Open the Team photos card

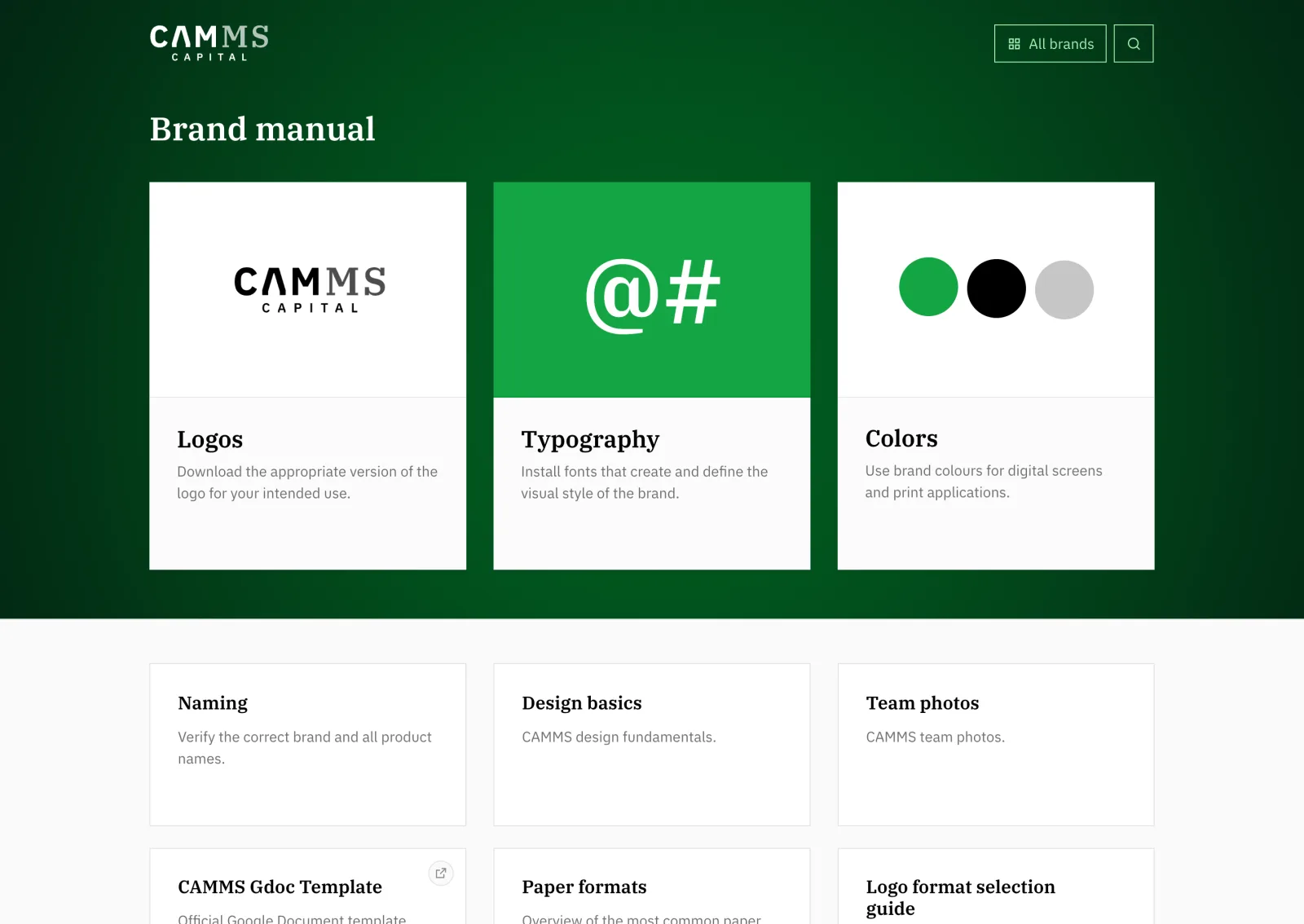pyautogui.click(x=996, y=745)
